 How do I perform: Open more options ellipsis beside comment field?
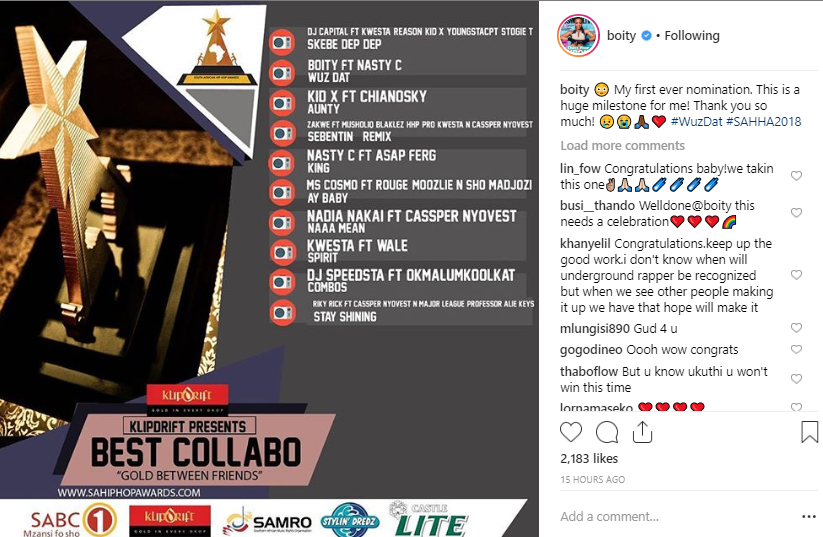pyautogui.click(x=809, y=517)
